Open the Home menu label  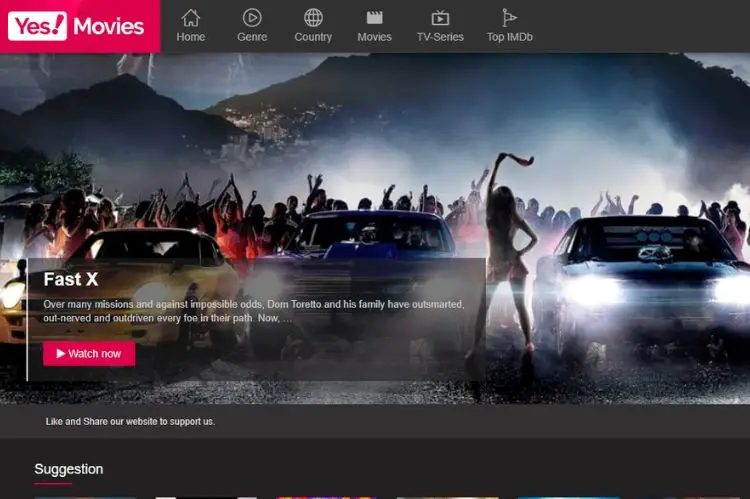point(190,37)
